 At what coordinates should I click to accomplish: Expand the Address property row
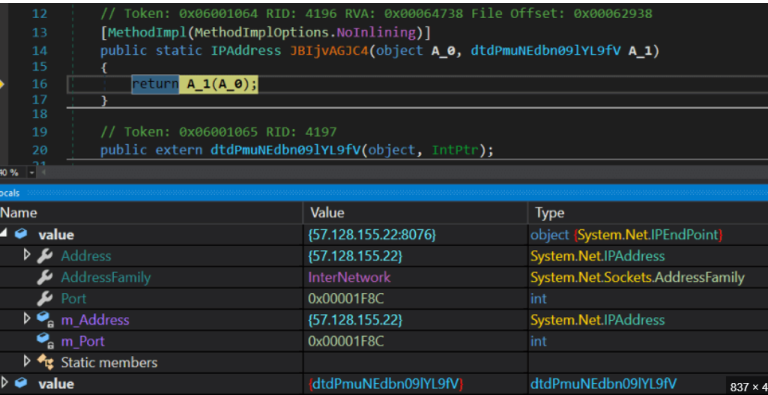click(27, 255)
